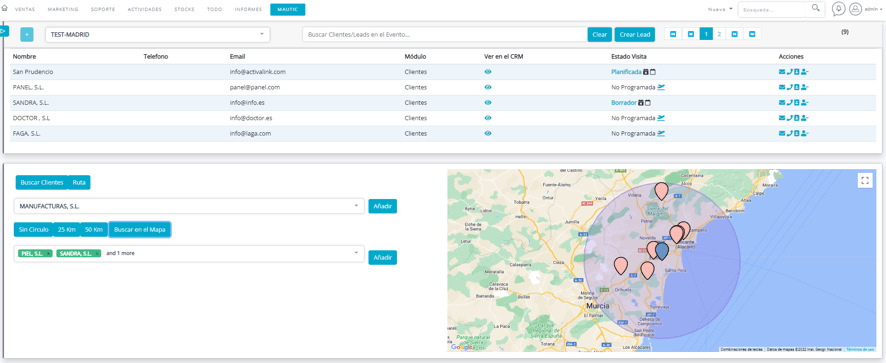This screenshot has height=363, width=886.
Task: Remove the PIEL, S.L. tag
Action: coord(49,253)
